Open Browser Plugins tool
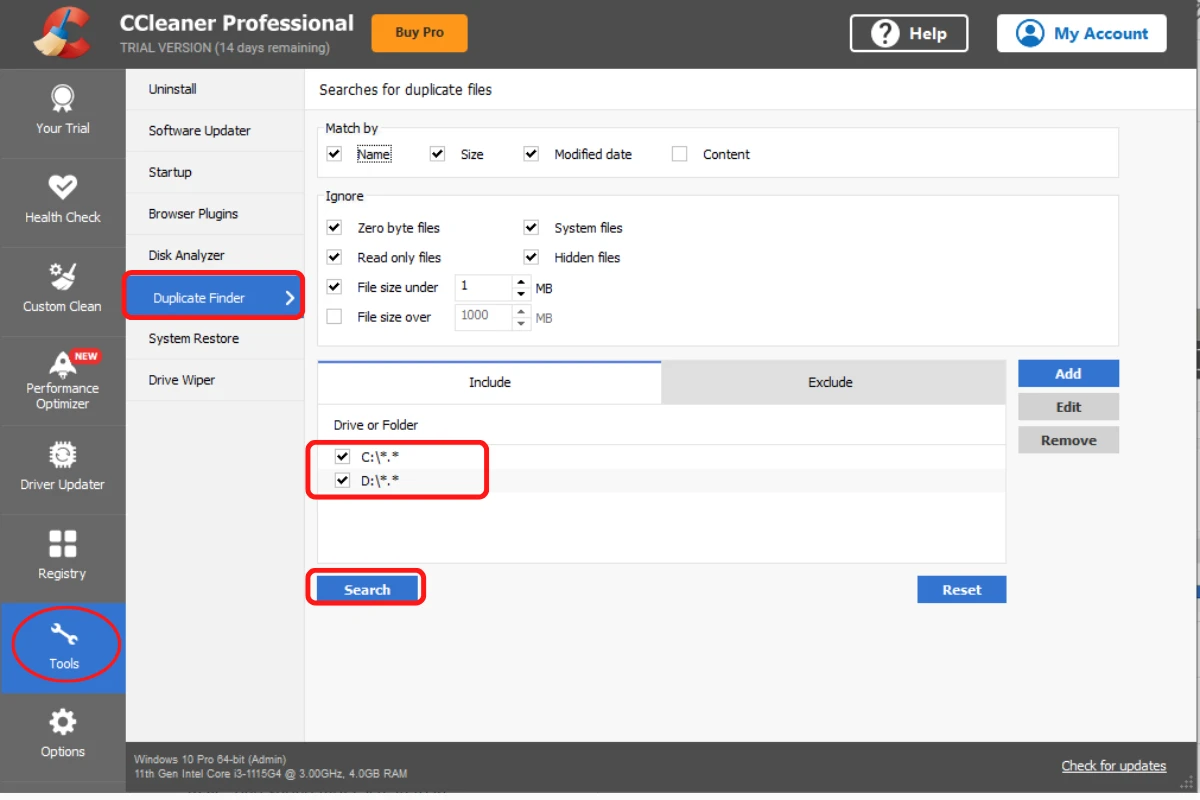Viewport: 1200px width, 800px height. pos(215,214)
